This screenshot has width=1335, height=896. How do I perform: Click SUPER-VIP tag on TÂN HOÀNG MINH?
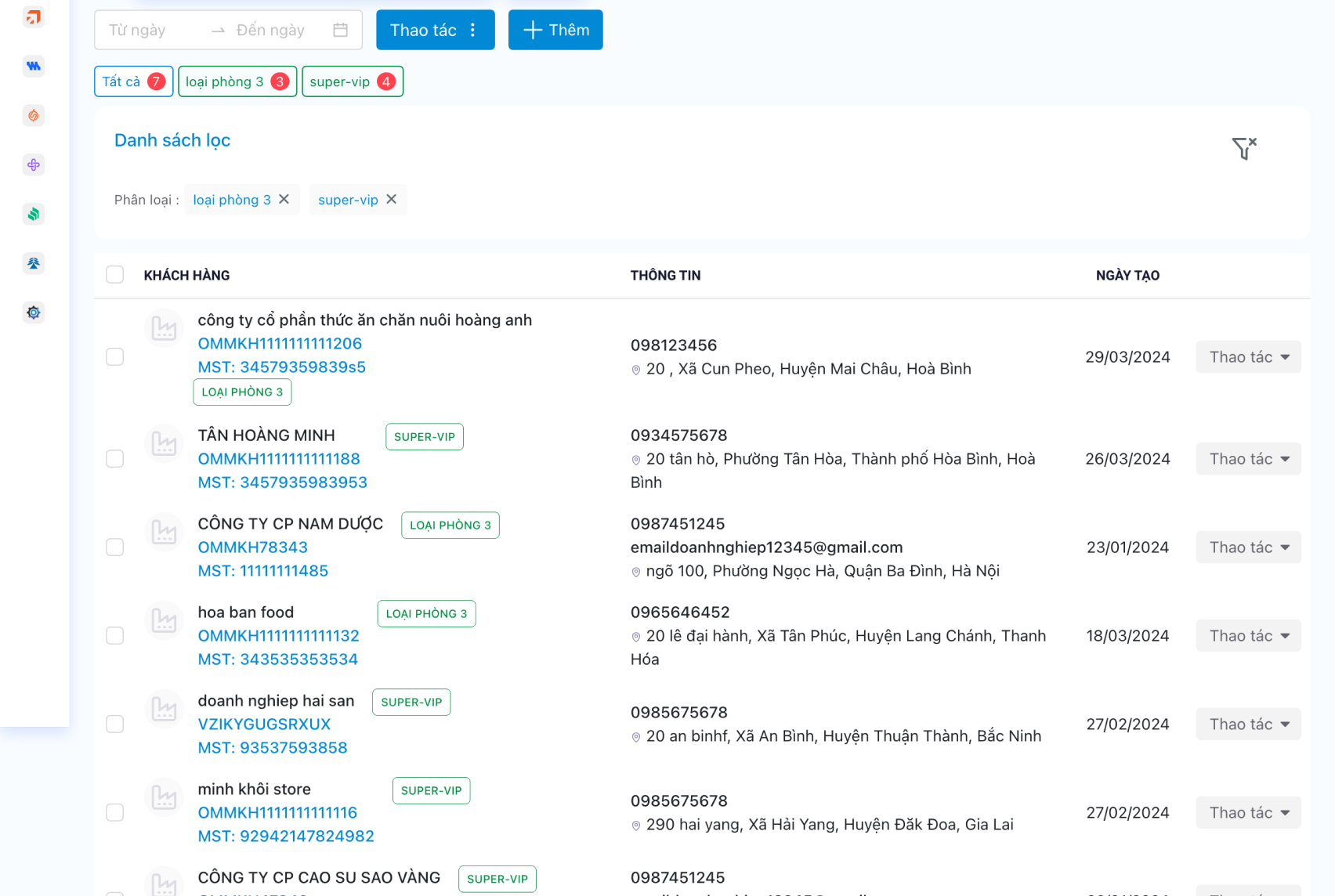coord(425,437)
